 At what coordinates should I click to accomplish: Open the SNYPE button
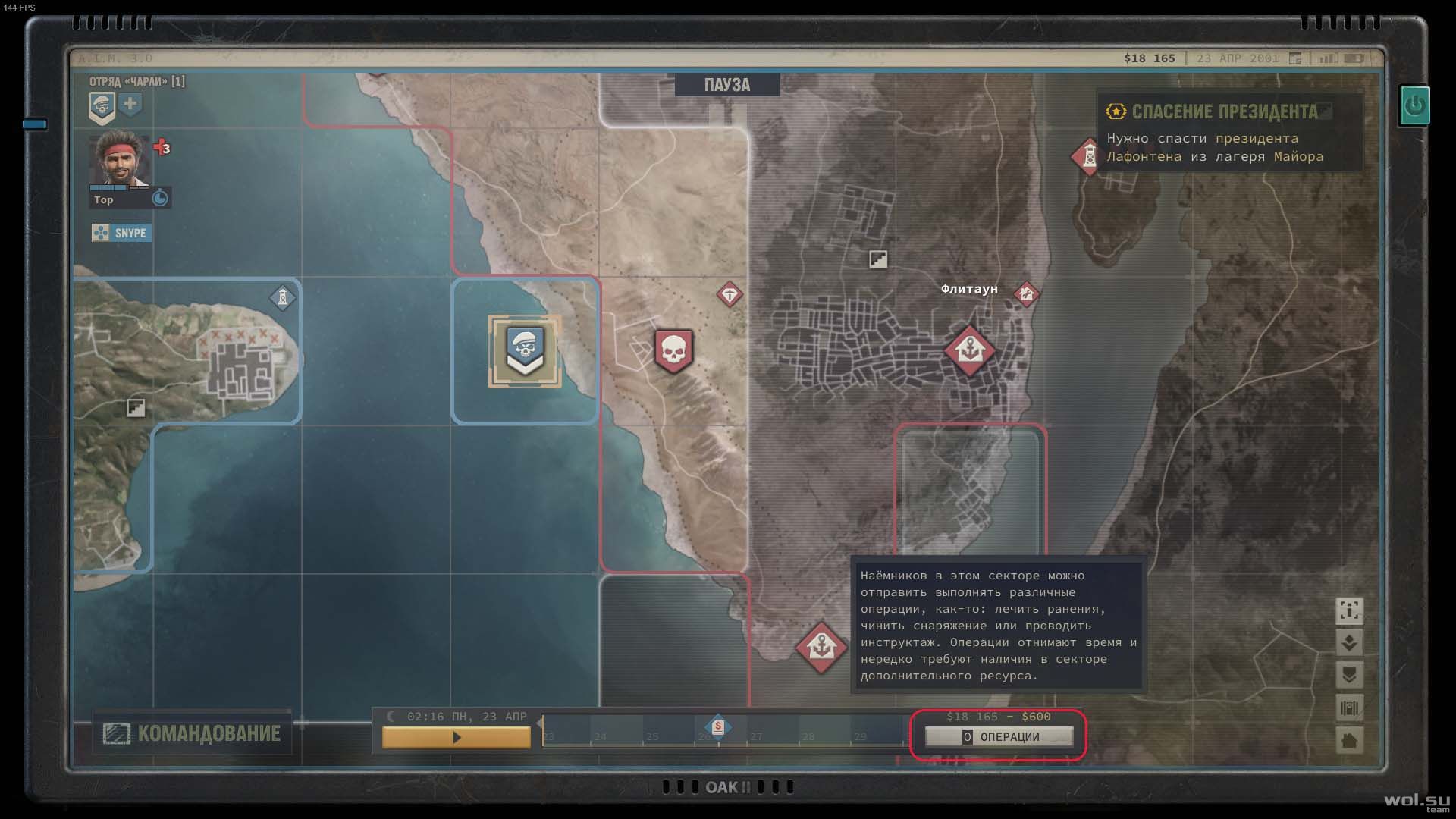pyautogui.click(x=121, y=233)
